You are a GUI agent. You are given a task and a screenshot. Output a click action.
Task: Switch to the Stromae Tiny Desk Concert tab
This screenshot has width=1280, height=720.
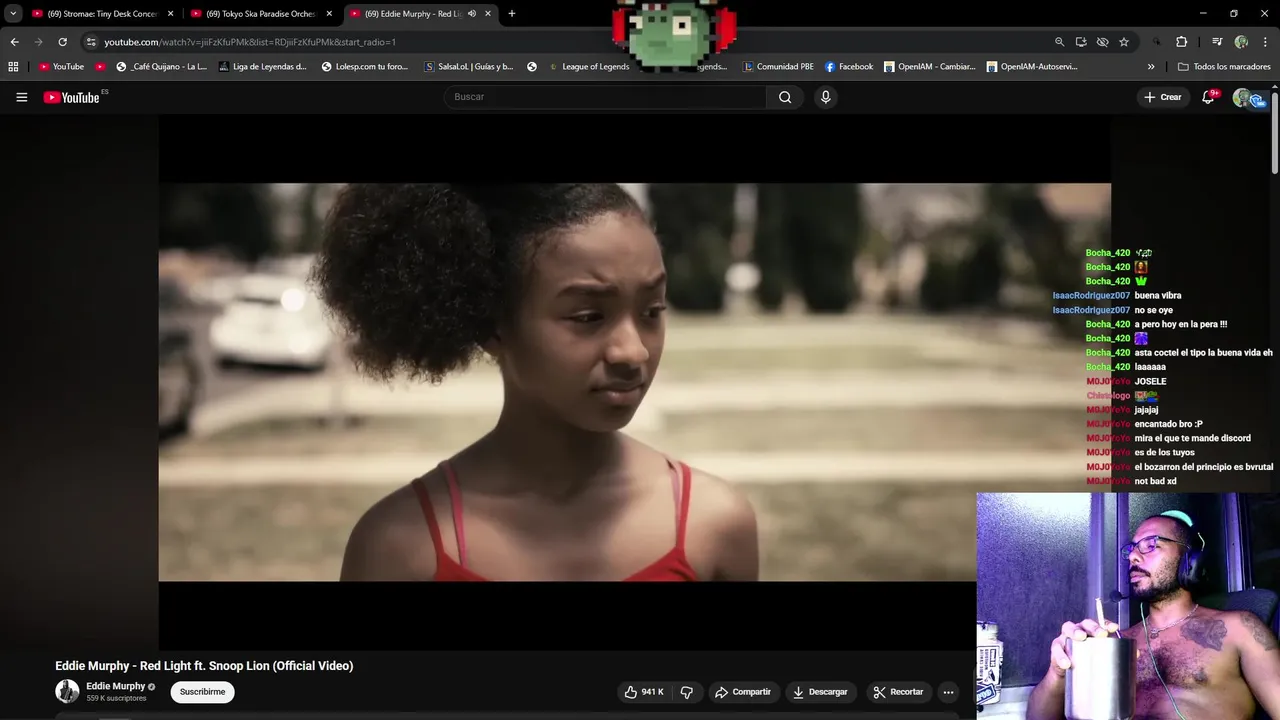pyautogui.click(x=102, y=14)
